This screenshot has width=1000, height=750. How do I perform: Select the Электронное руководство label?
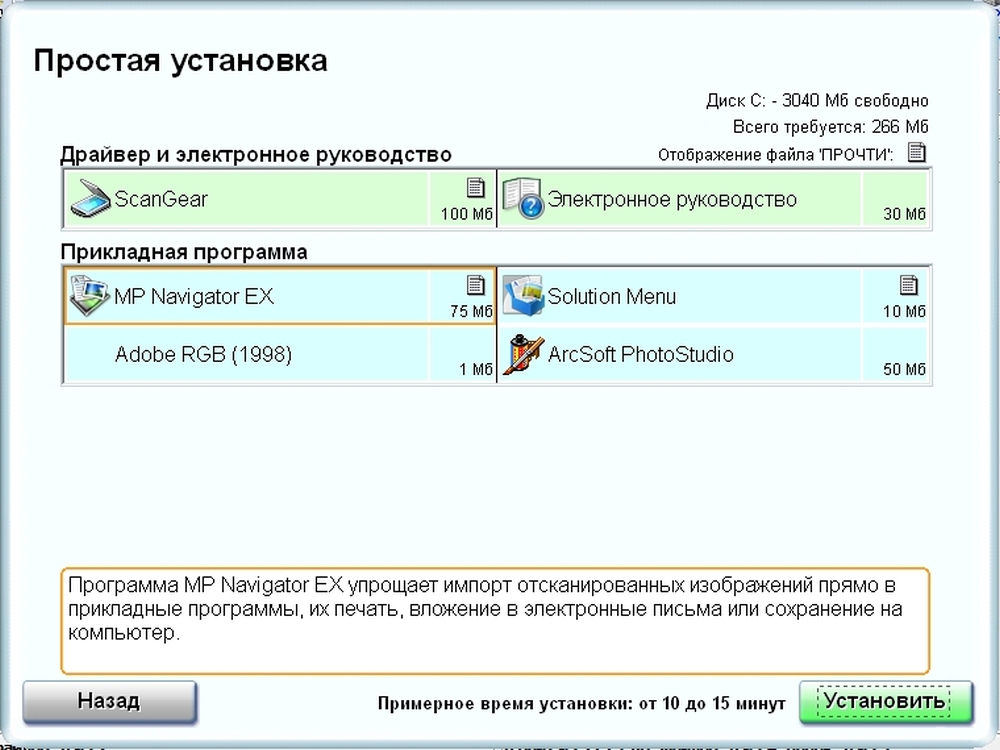point(672,200)
